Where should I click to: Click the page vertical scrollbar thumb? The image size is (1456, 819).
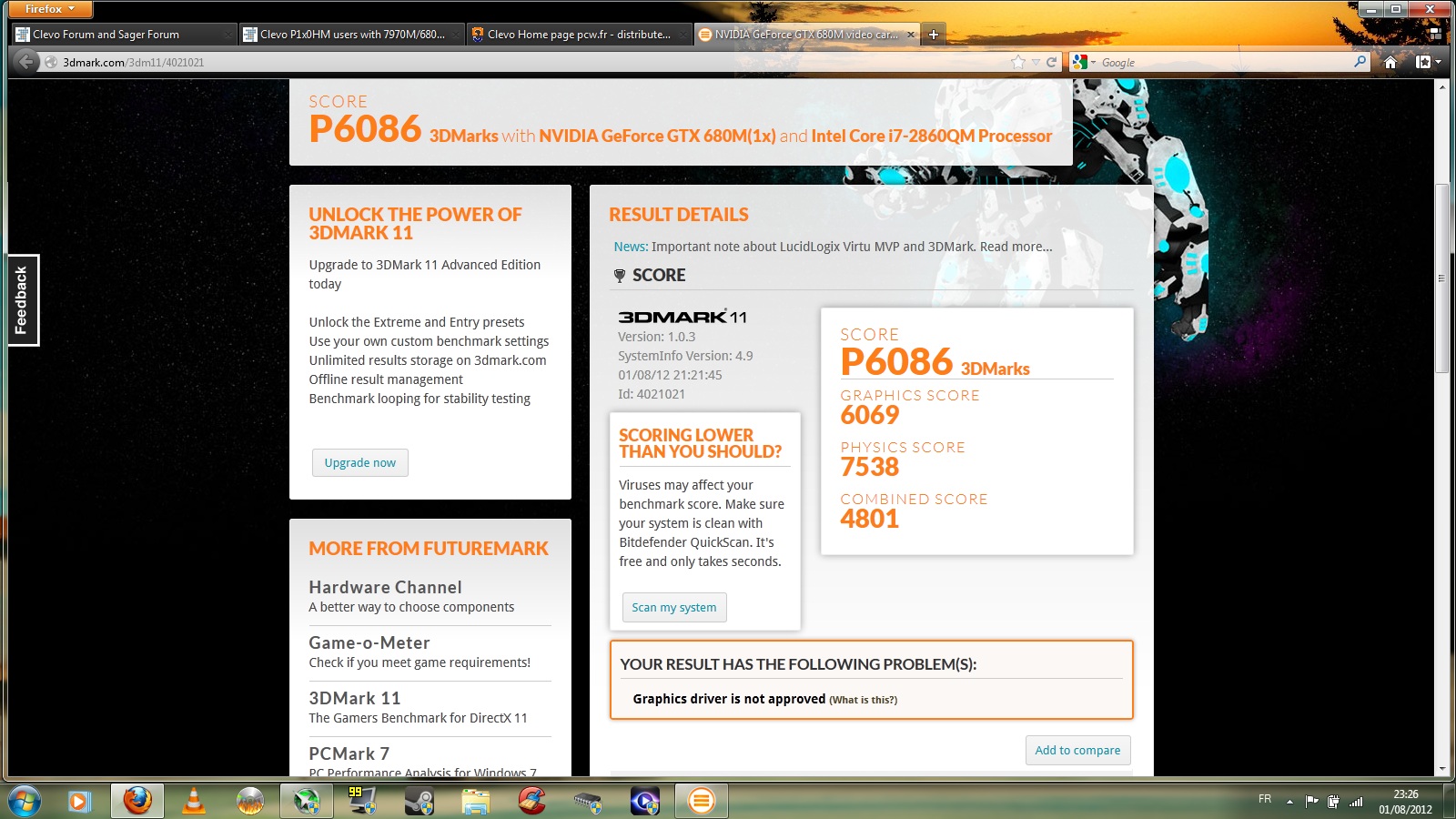1441,278
